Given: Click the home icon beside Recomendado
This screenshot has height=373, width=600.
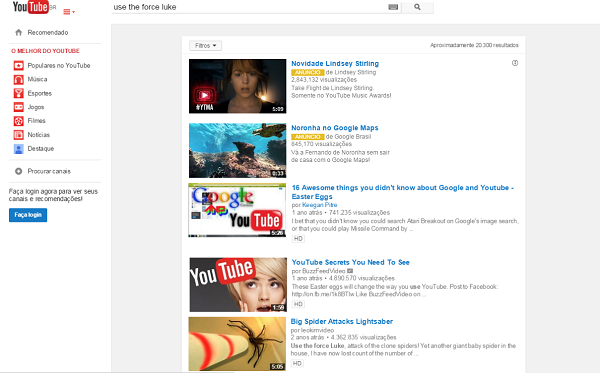Looking at the screenshot, I should pyautogui.click(x=18, y=33).
